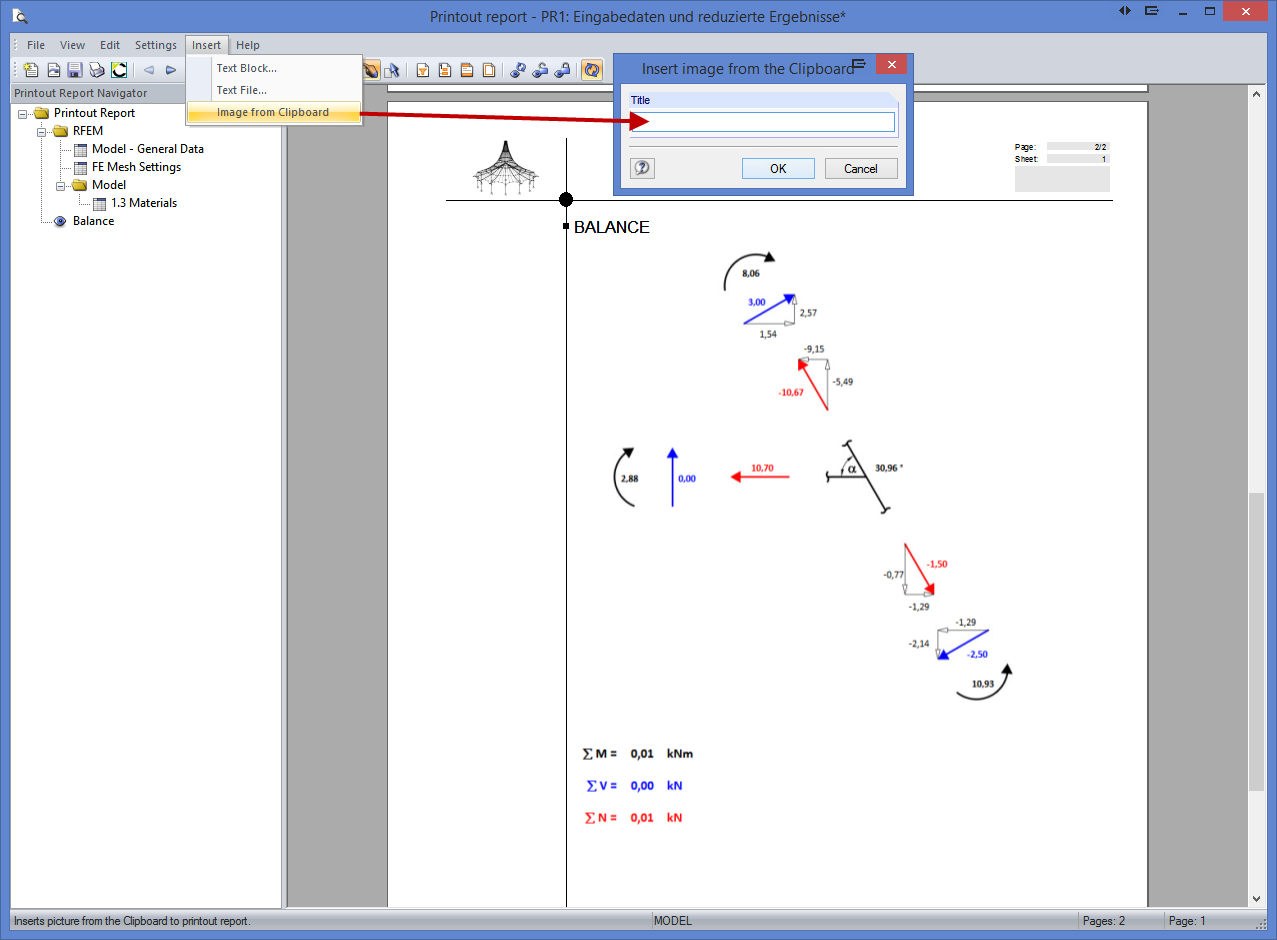Click the table icon beside FE Mesh Settings

point(81,167)
